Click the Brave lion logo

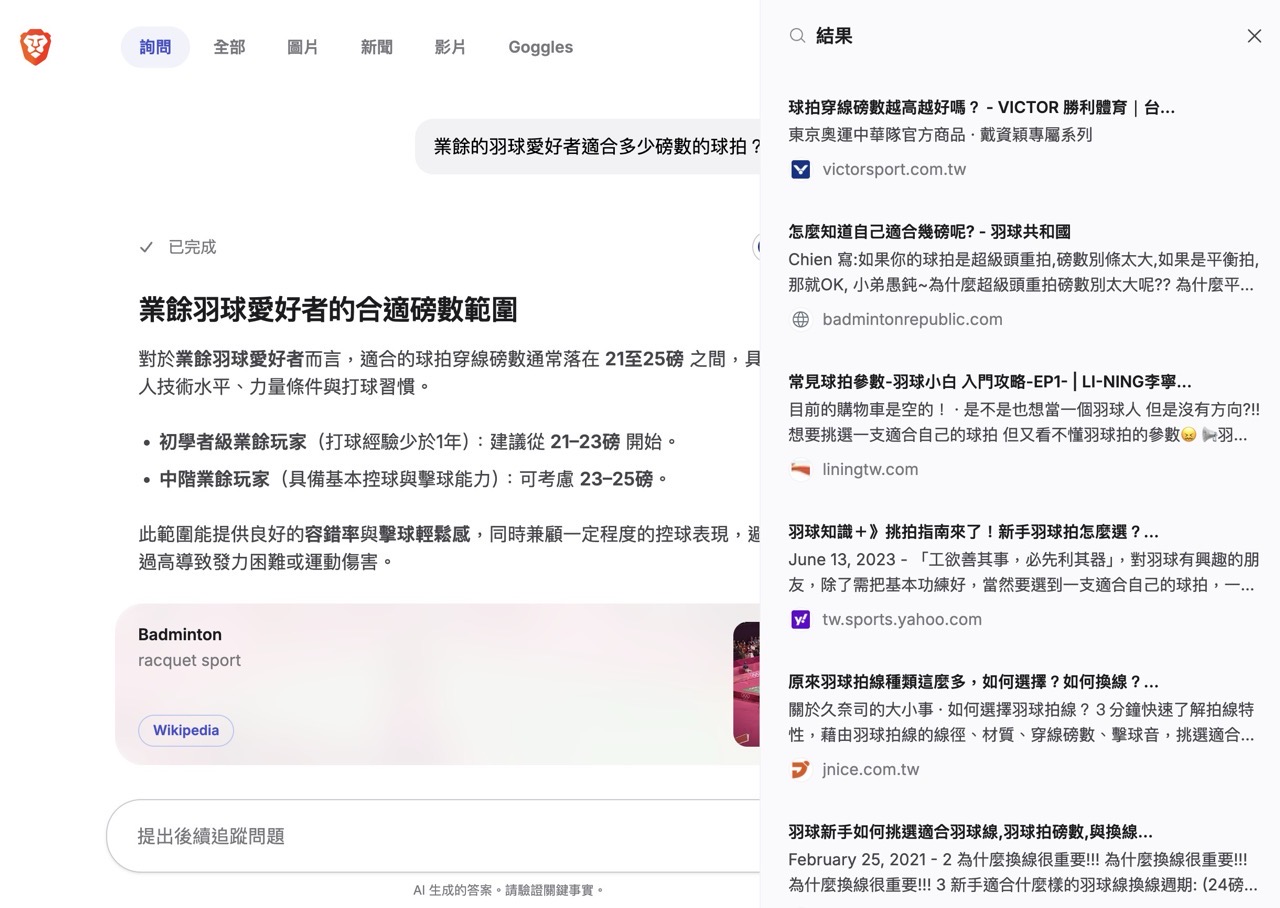click(35, 47)
